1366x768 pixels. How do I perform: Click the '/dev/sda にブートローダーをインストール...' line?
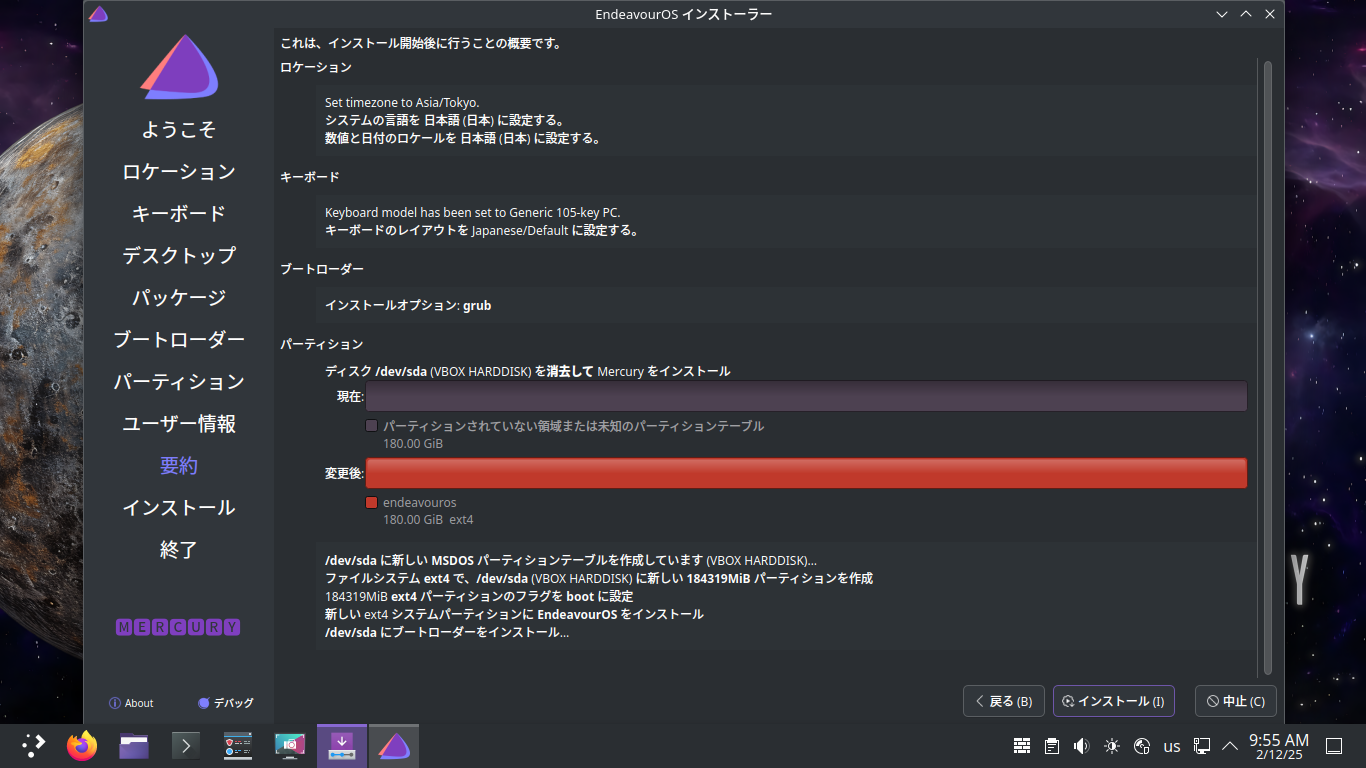click(447, 632)
